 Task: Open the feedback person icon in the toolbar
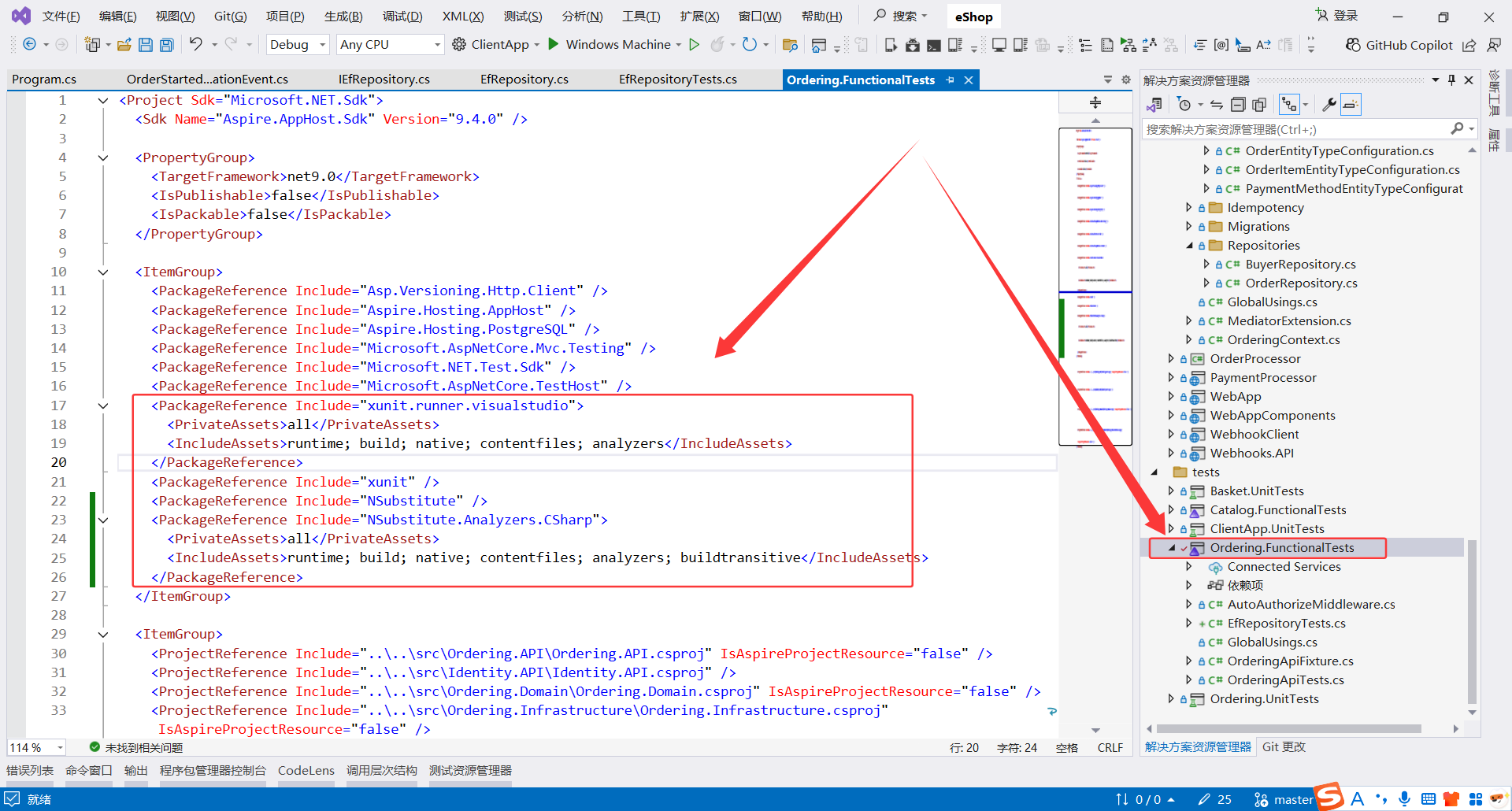point(1494,45)
